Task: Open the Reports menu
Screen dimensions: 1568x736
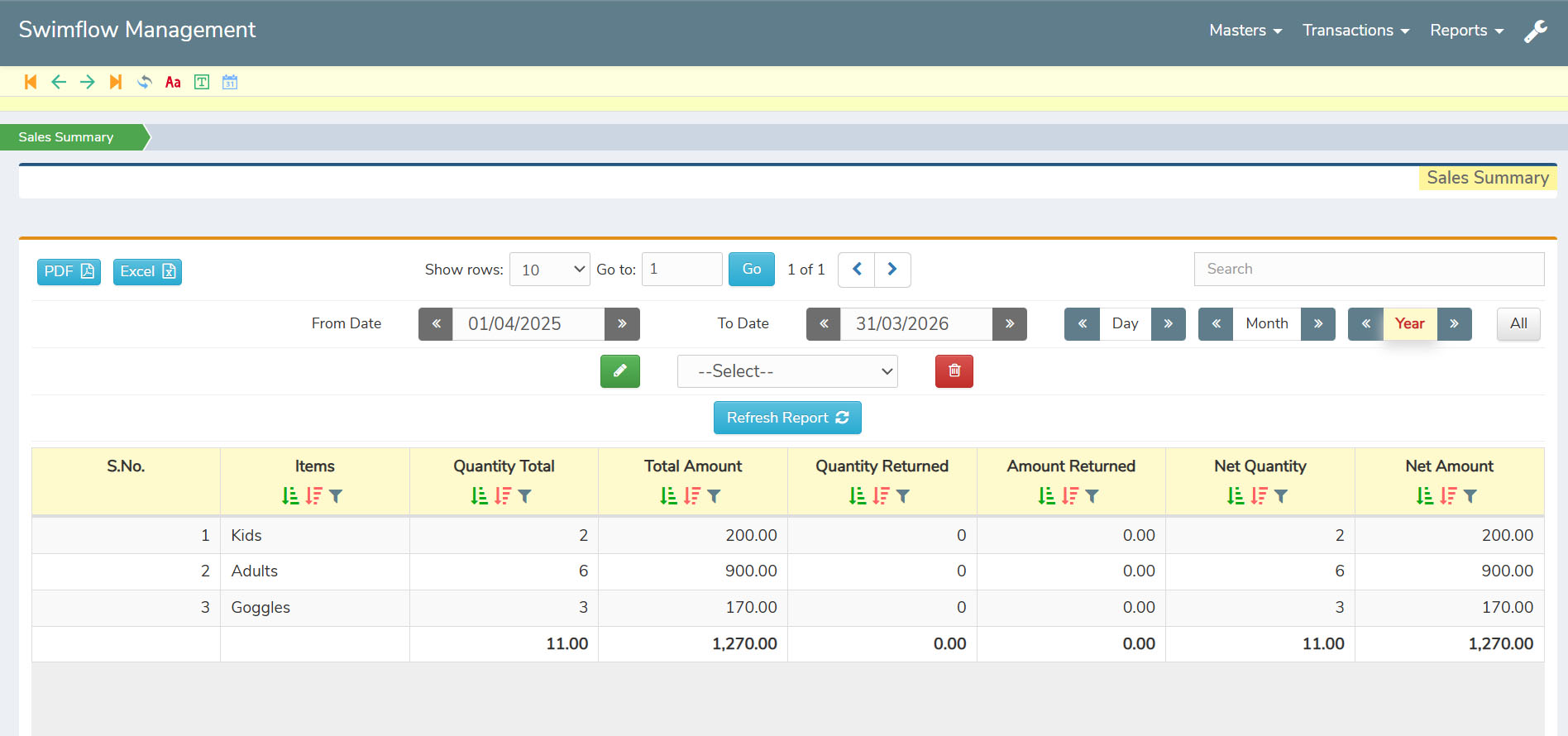Action: pyautogui.click(x=1465, y=31)
